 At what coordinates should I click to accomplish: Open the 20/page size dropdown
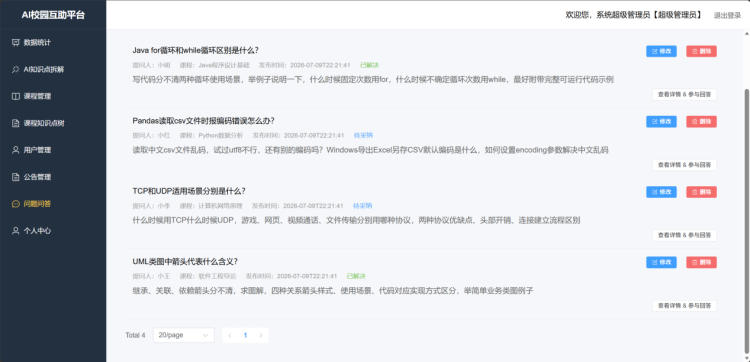(x=184, y=335)
